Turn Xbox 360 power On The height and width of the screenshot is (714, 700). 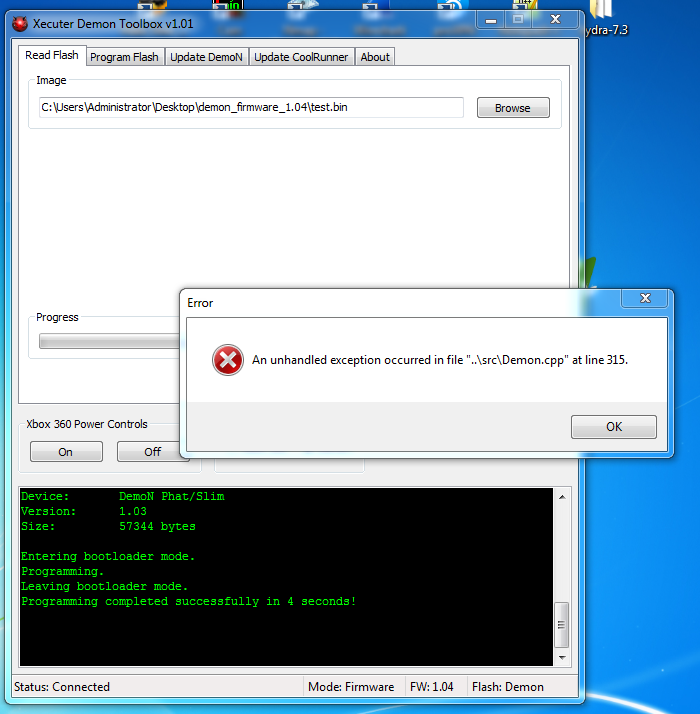click(66, 452)
